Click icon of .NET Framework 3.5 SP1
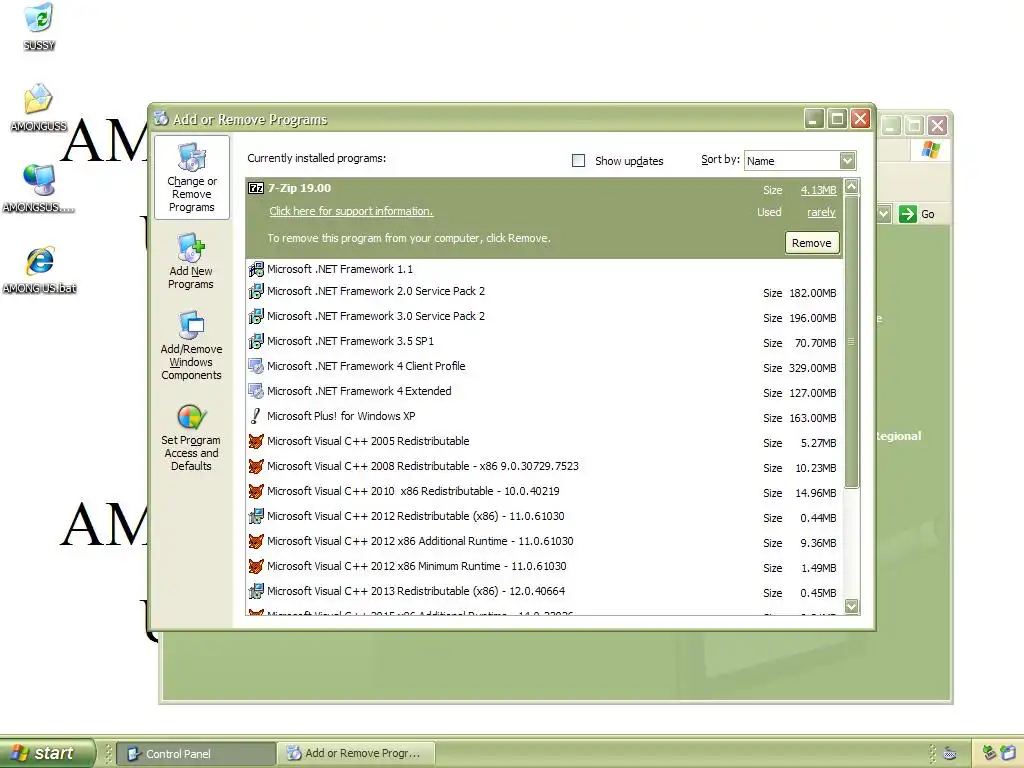The image size is (1024, 768). (x=256, y=342)
